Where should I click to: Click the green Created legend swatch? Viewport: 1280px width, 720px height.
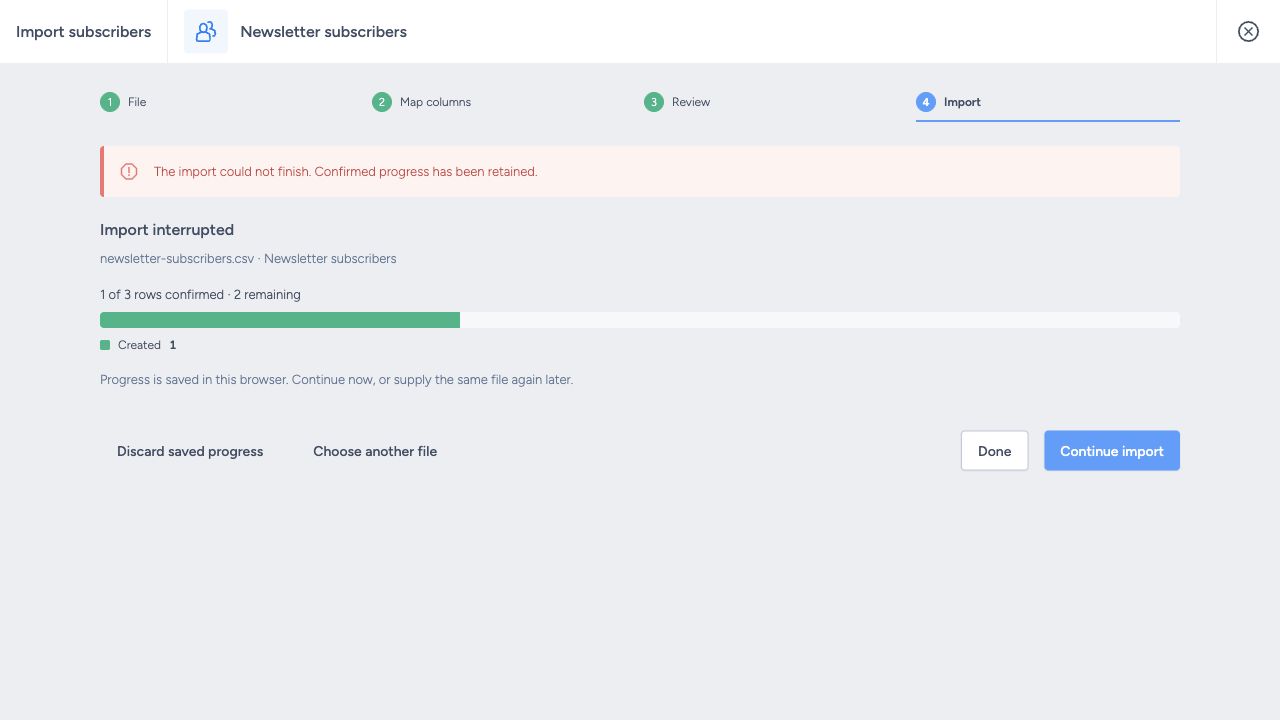tap(105, 345)
